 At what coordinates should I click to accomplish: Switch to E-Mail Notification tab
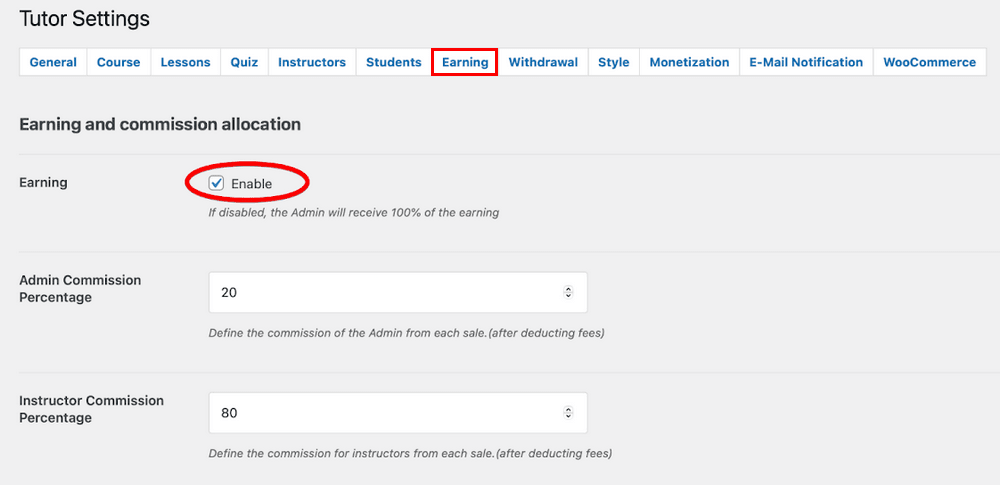tap(806, 62)
